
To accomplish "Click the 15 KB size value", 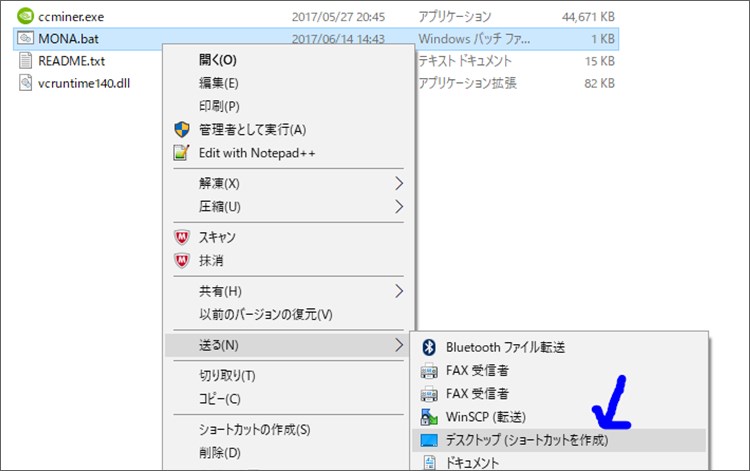I will tap(600, 61).
